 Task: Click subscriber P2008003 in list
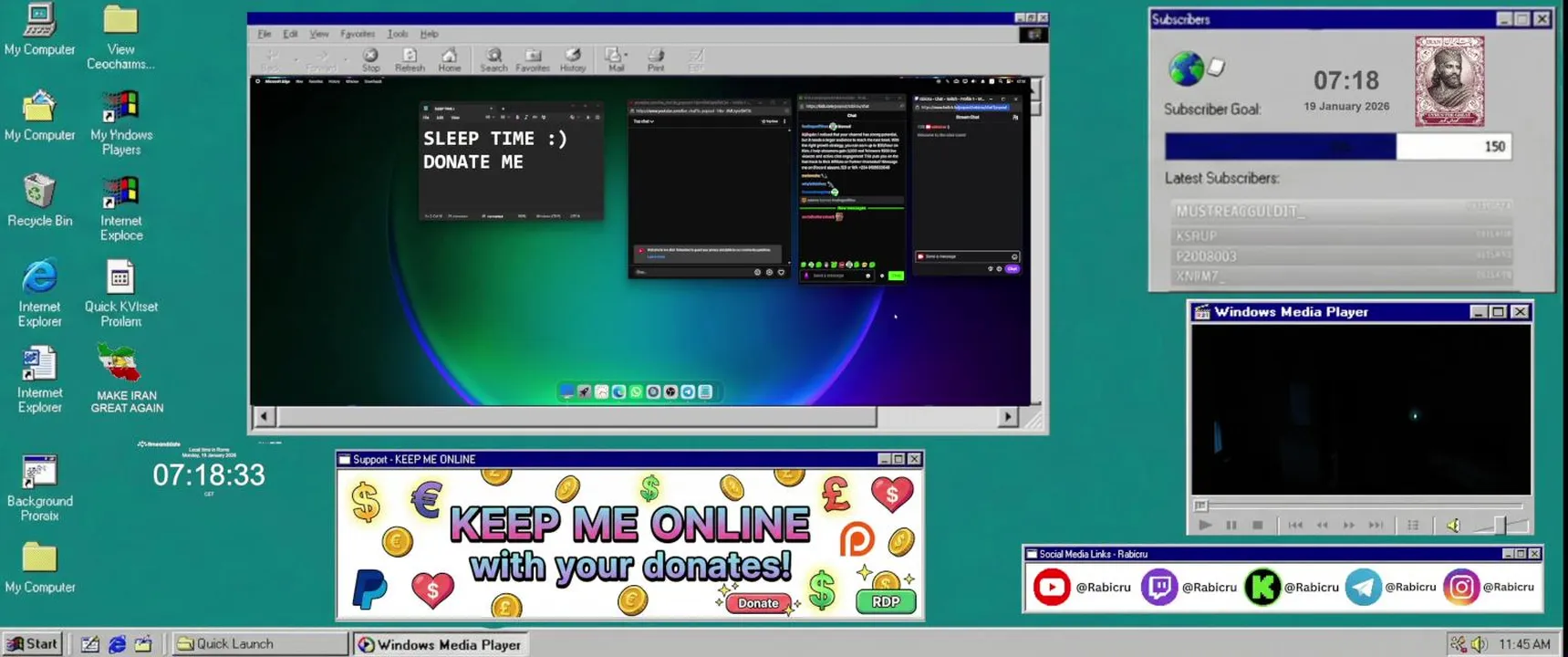(x=1342, y=256)
